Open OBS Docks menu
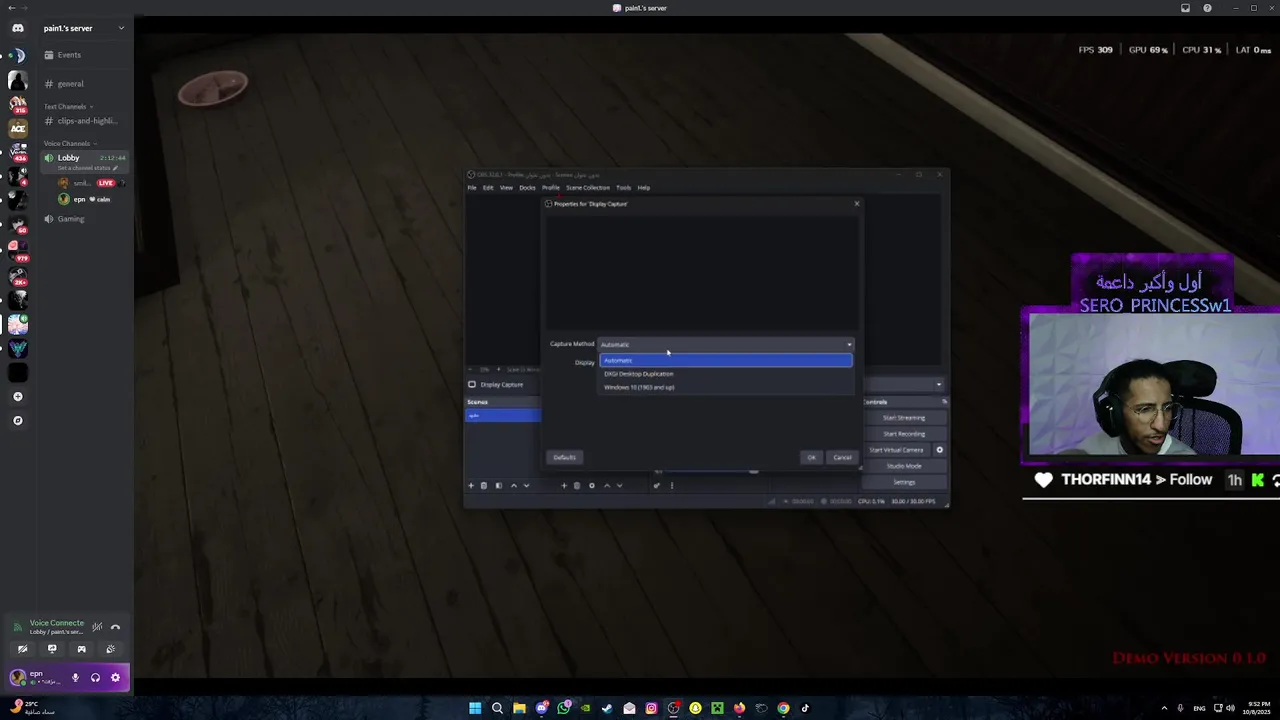 coord(527,188)
